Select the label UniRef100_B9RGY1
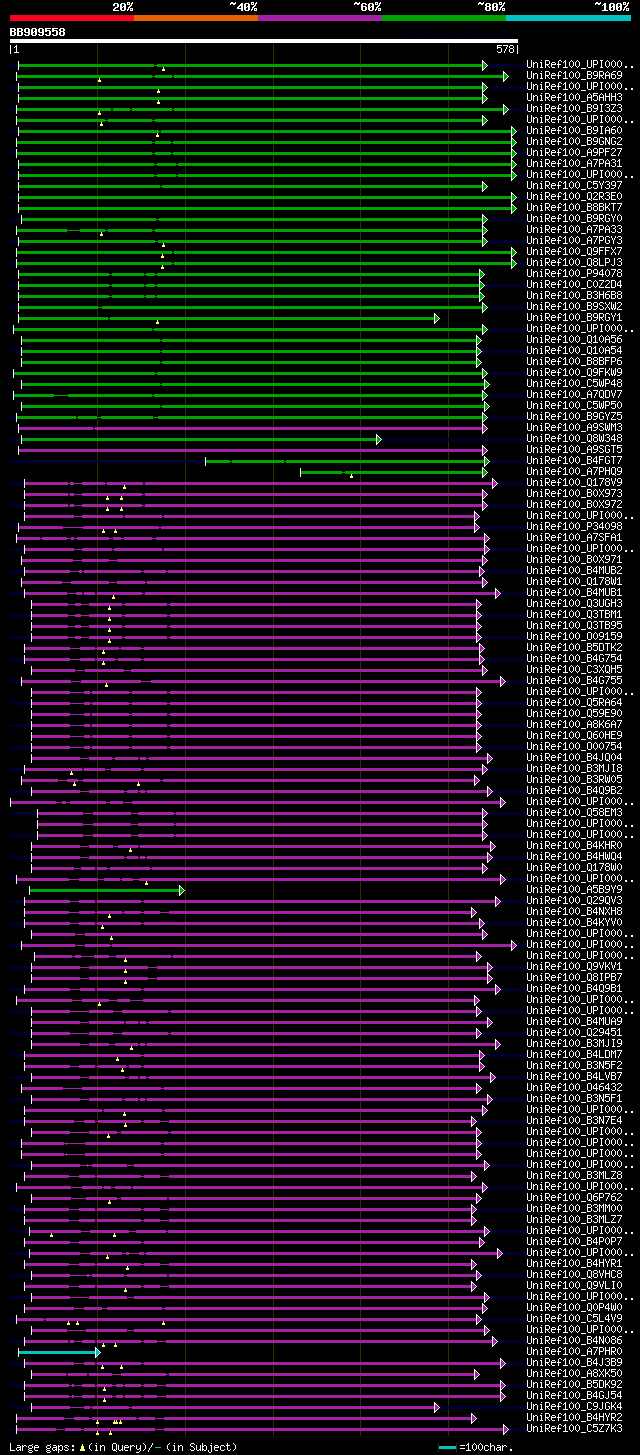The width and height of the screenshot is (640, 1455). [574, 317]
